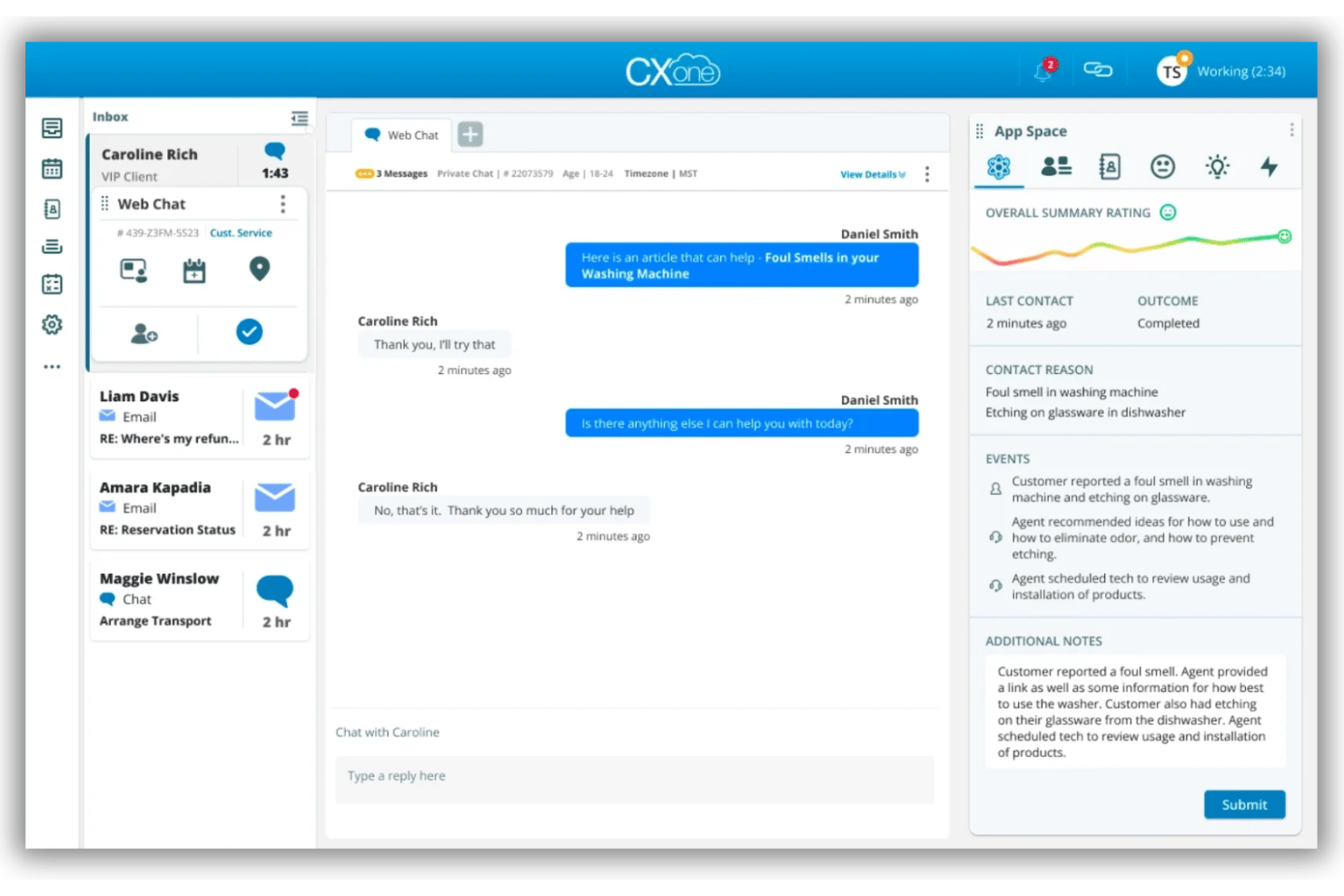
Task: Open the agent status Working (2:34)
Action: pyautogui.click(x=1240, y=72)
